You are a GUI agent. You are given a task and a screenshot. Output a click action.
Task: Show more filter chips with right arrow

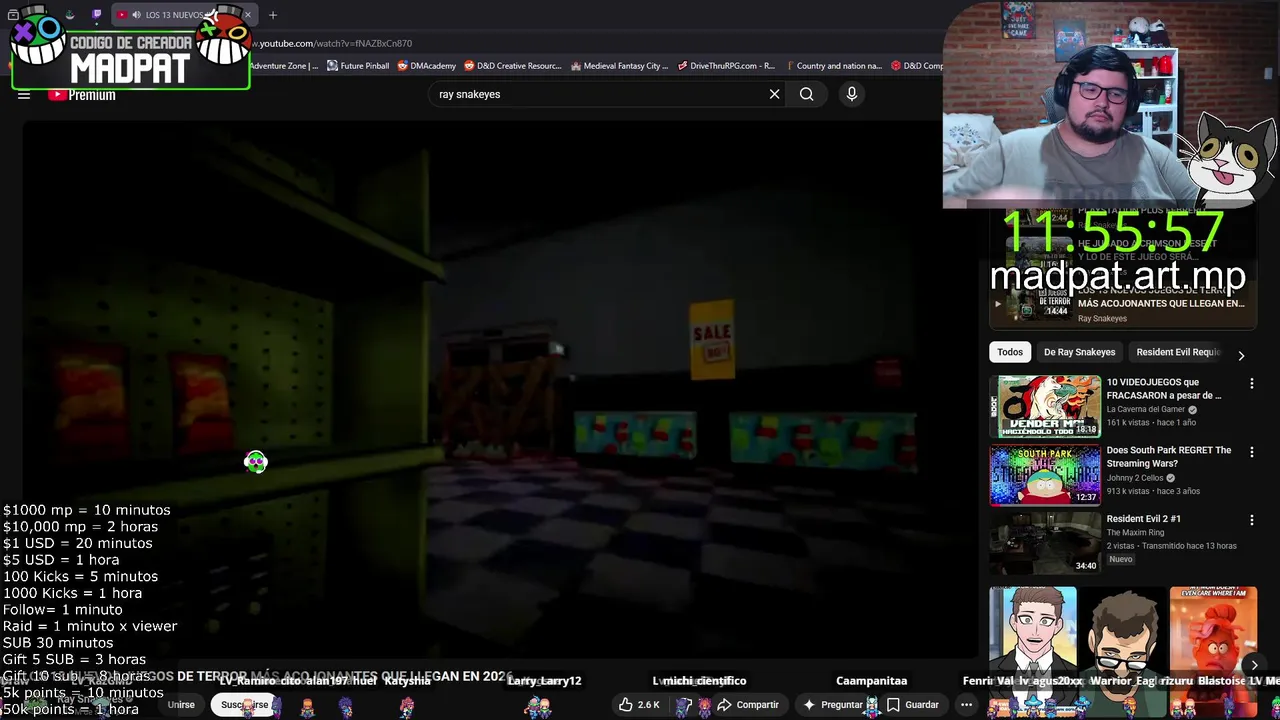point(1241,355)
